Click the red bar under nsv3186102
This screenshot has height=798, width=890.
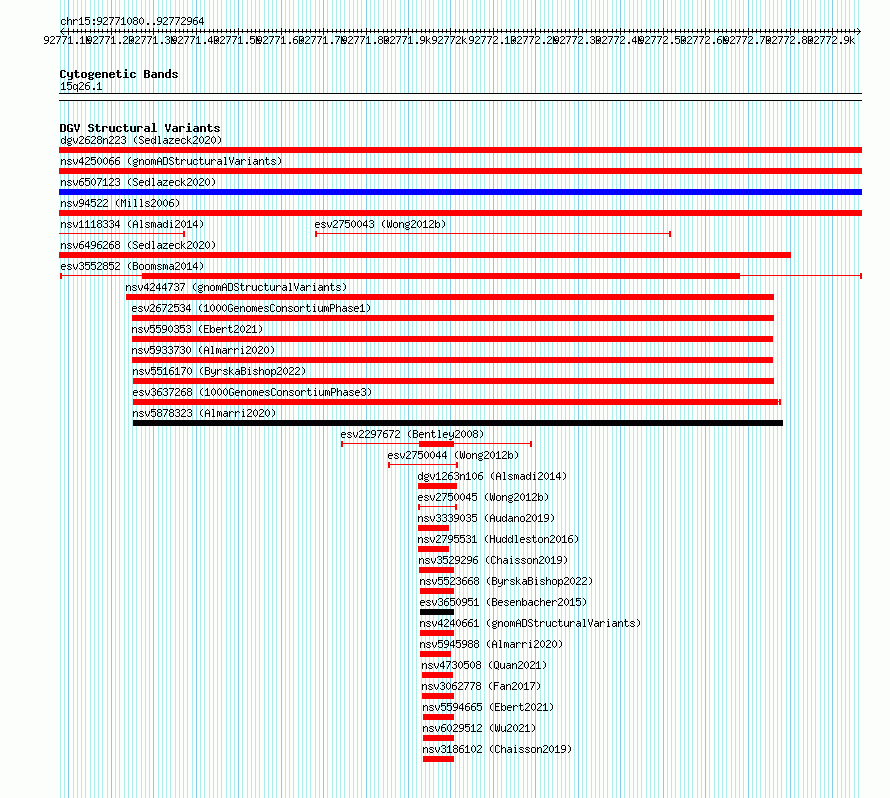tap(438, 759)
